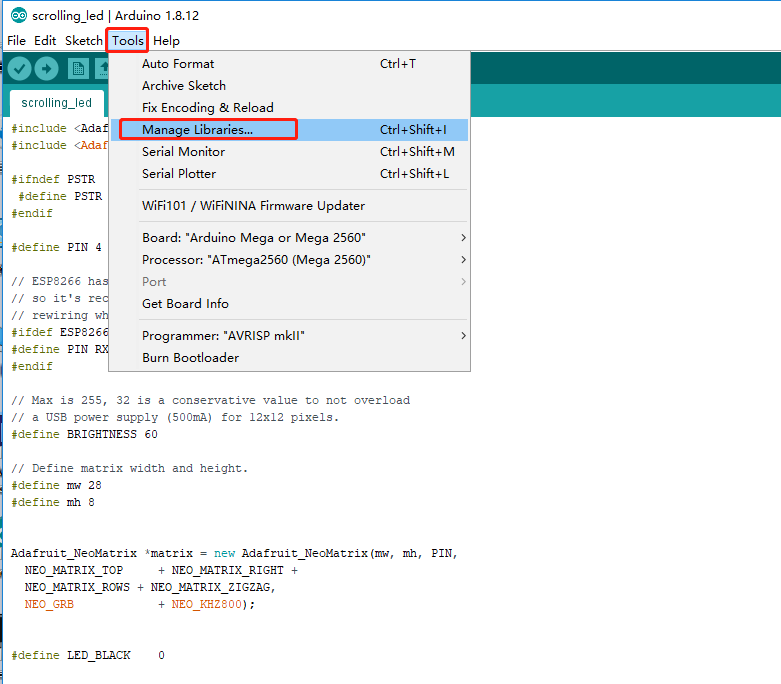Expand Processor: ATmega2560 submenu
Screen dimensions: 781x684
point(289,260)
